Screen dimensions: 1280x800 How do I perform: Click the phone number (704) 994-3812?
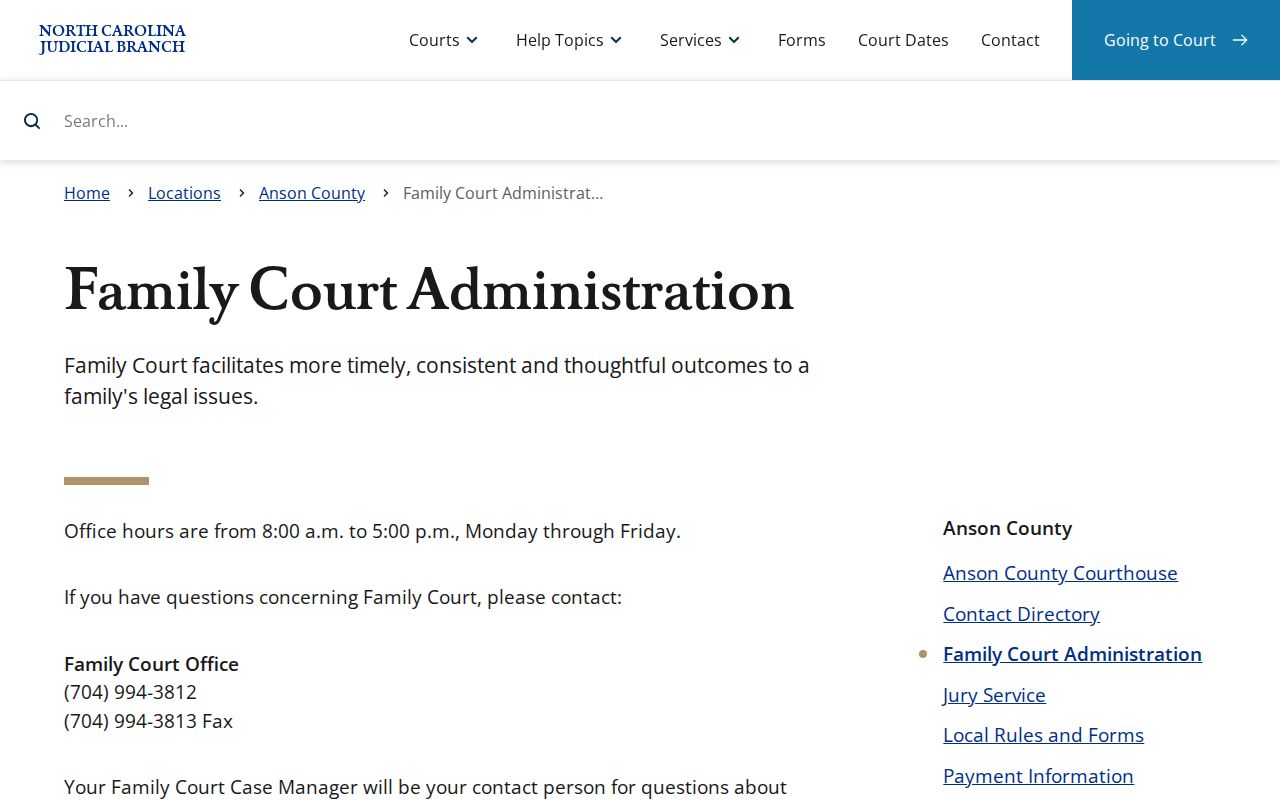click(130, 692)
